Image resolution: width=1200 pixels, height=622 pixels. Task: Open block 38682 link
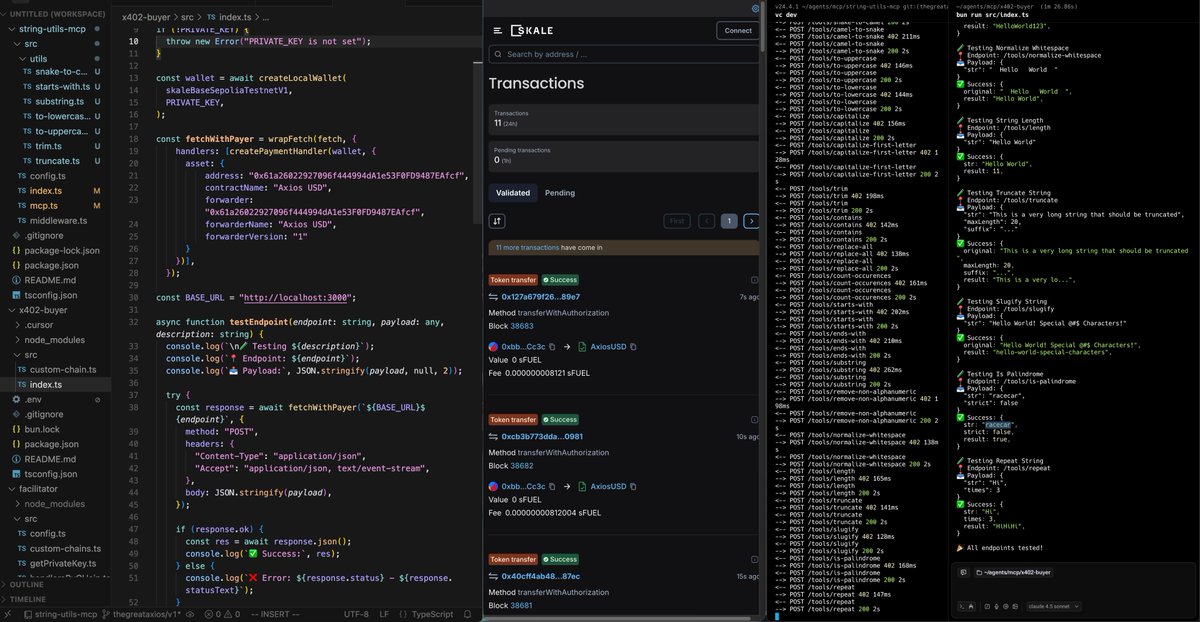[521, 466]
